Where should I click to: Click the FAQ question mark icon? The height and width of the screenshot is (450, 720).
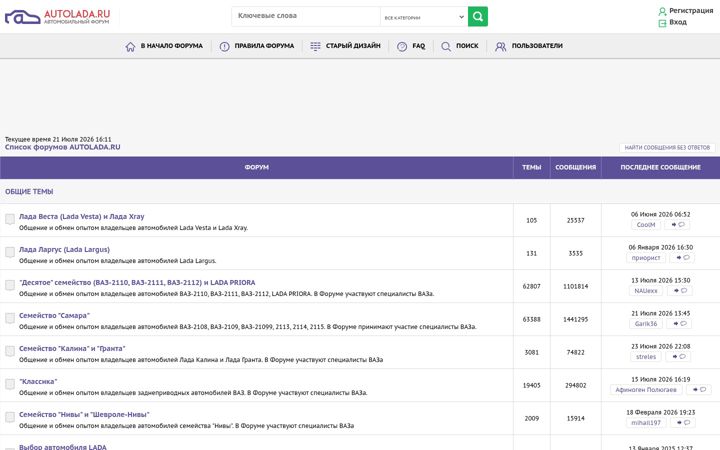pyautogui.click(x=402, y=46)
